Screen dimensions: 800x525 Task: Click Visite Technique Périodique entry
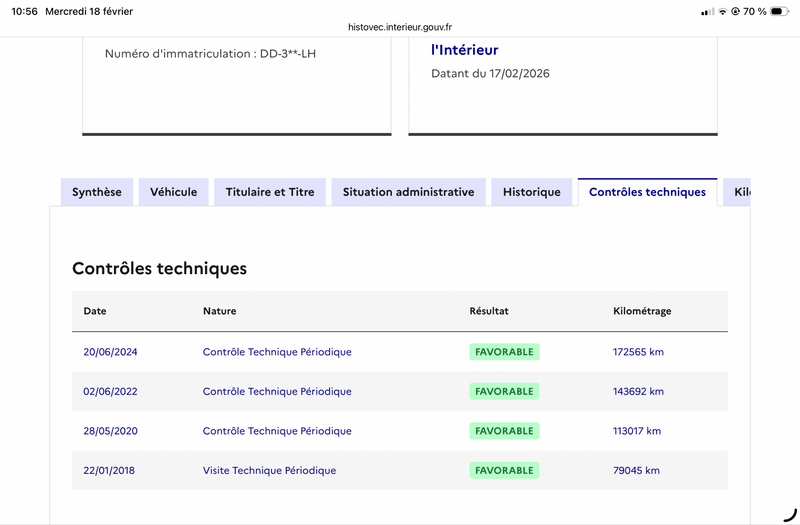click(x=269, y=470)
